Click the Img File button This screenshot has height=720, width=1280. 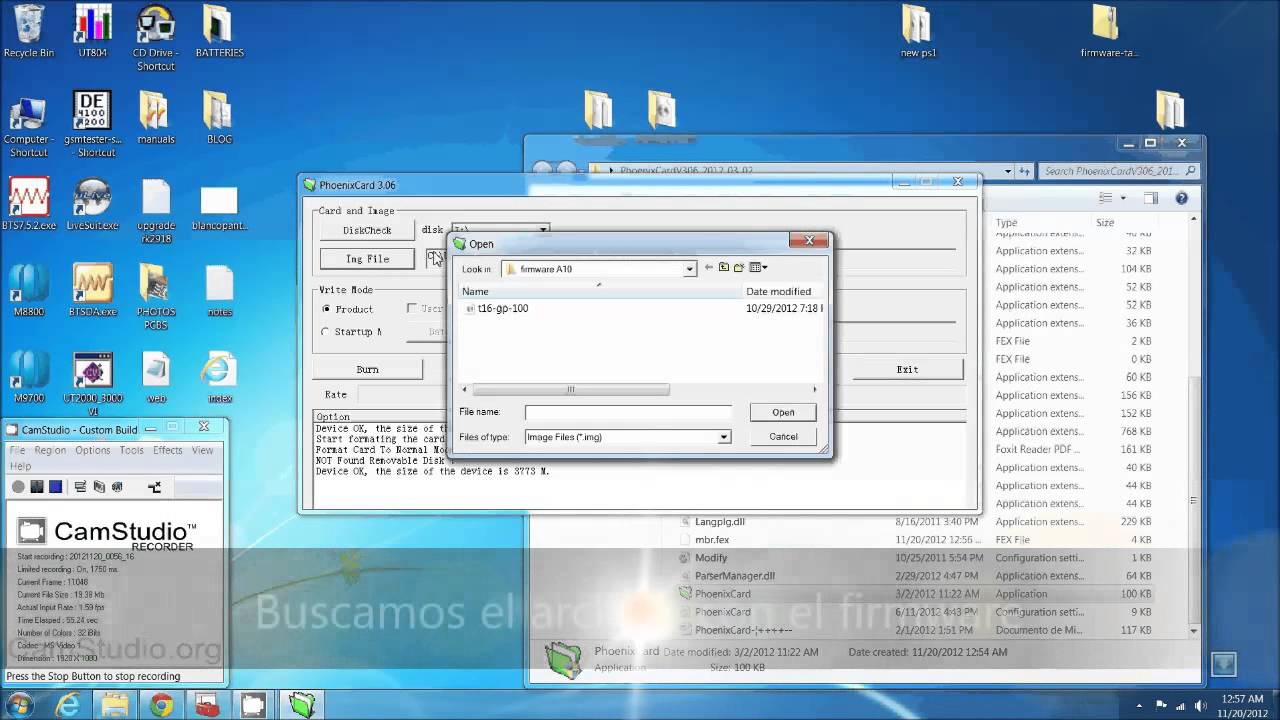click(x=367, y=258)
